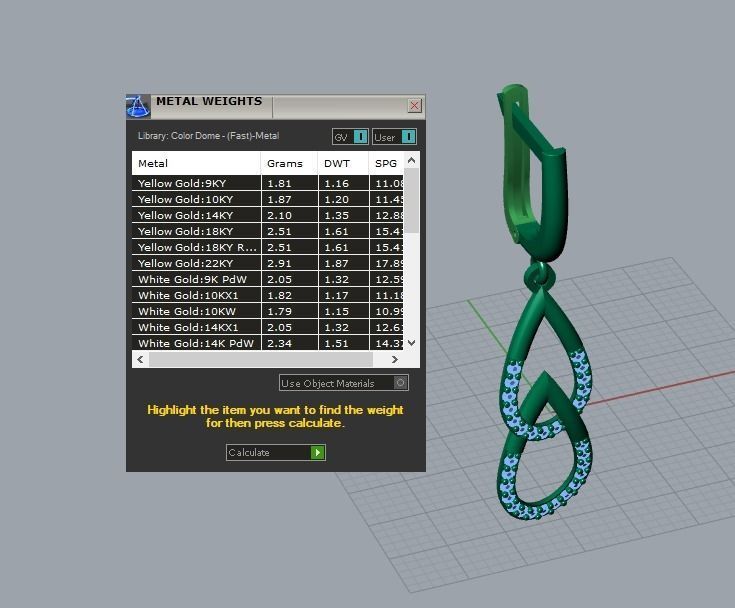Click the metal list down arrow

(412, 343)
